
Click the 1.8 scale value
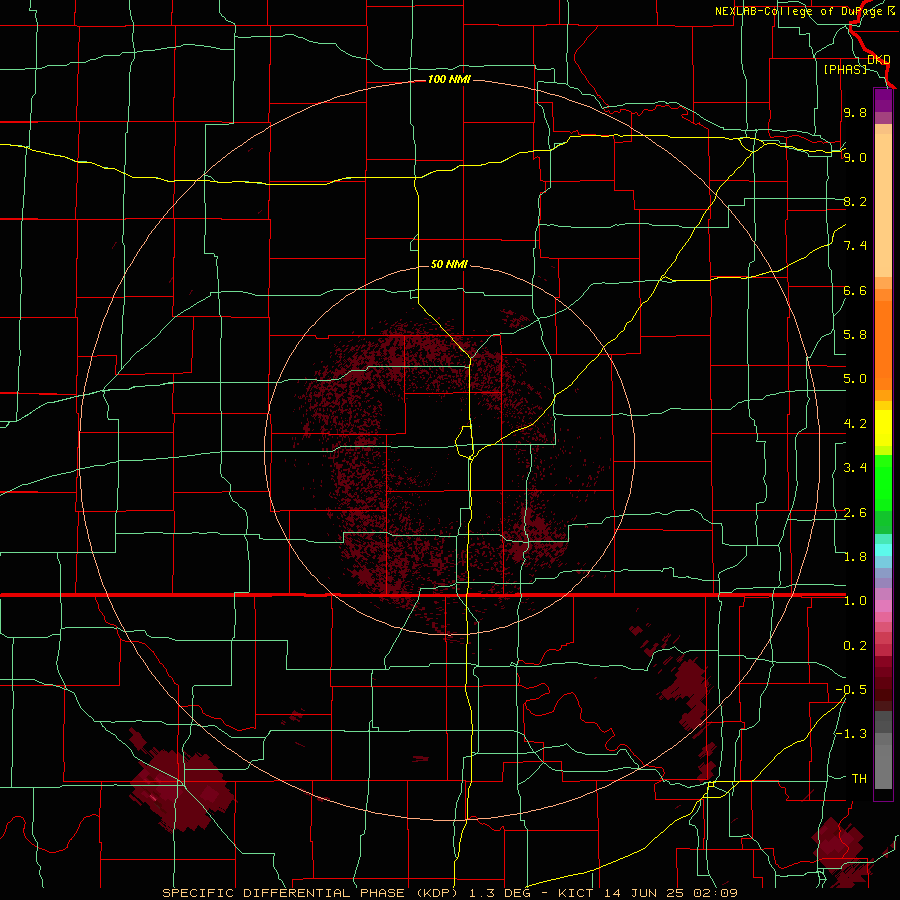pos(855,556)
